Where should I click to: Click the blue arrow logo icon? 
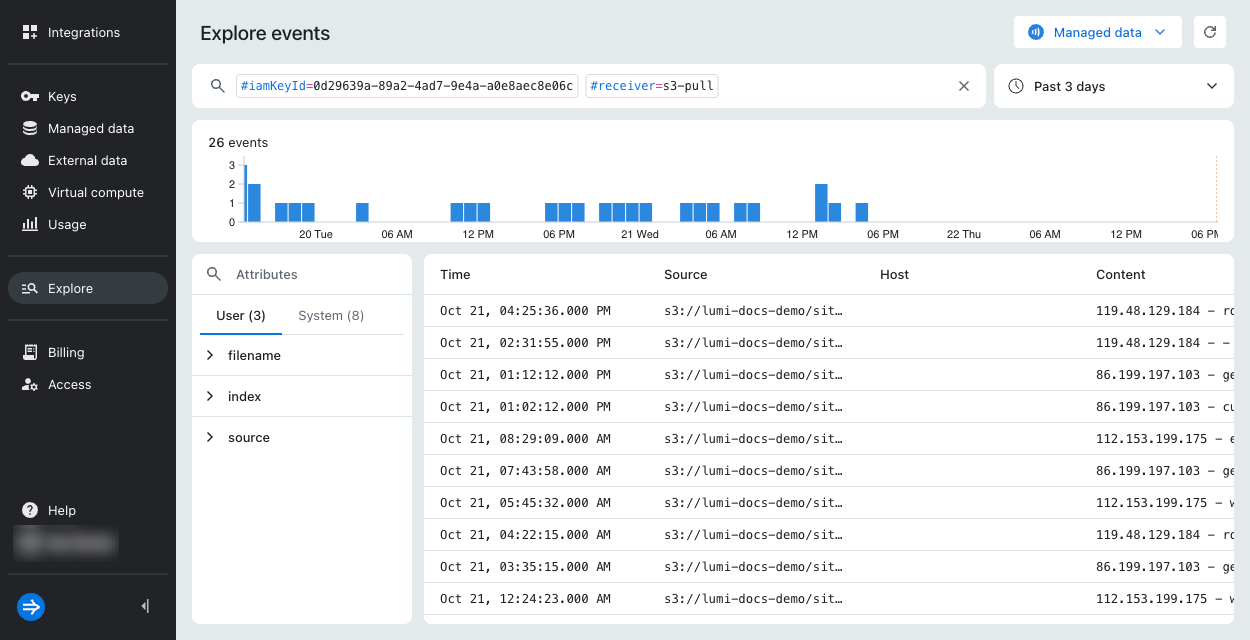coord(31,606)
